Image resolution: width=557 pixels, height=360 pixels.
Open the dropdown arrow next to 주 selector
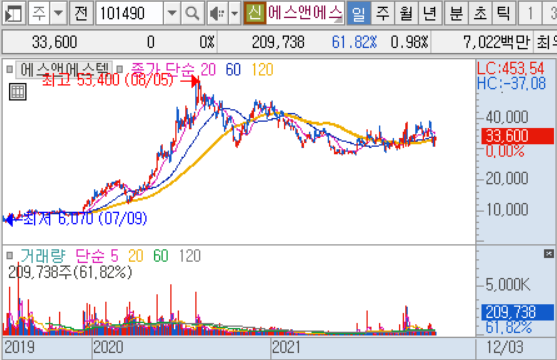click(58, 14)
